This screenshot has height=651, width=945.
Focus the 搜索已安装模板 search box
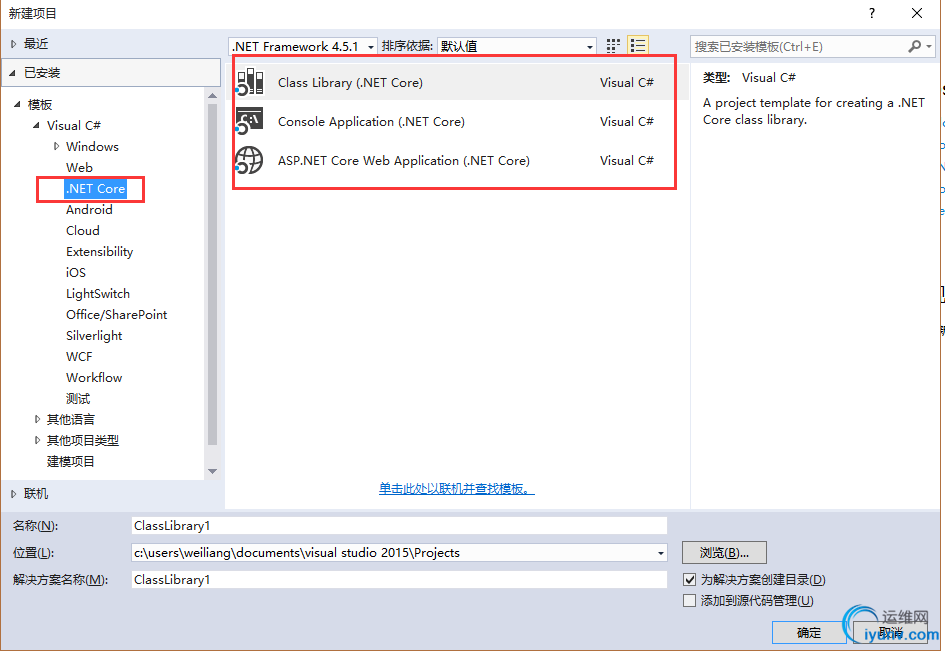point(799,46)
